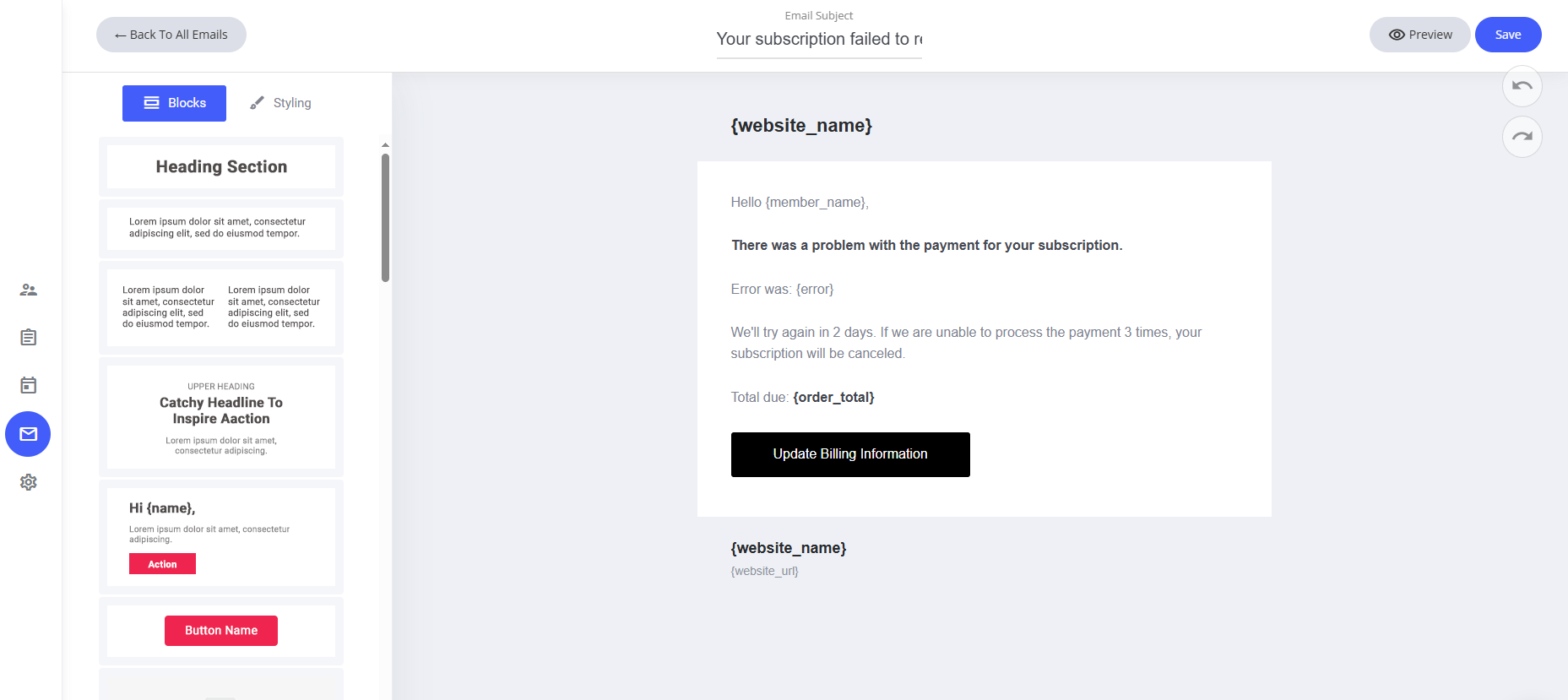Preview the email

coord(1419,35)
